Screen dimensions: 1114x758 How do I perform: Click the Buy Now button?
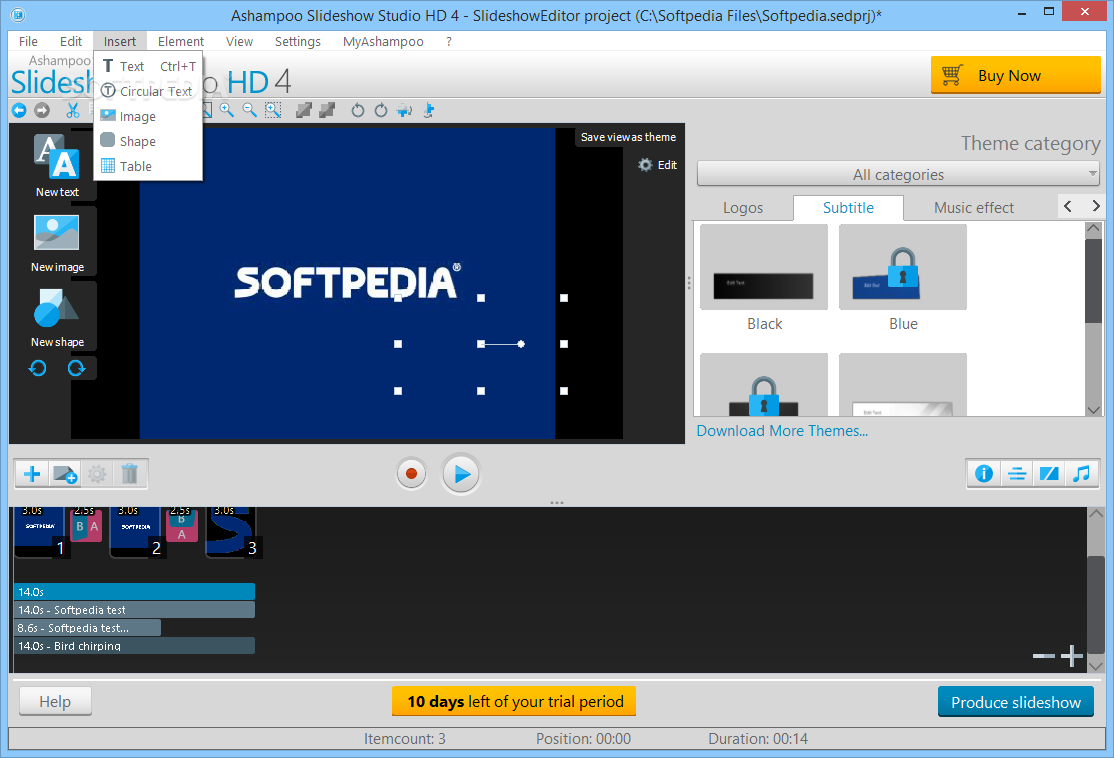tap(1016, 75)
